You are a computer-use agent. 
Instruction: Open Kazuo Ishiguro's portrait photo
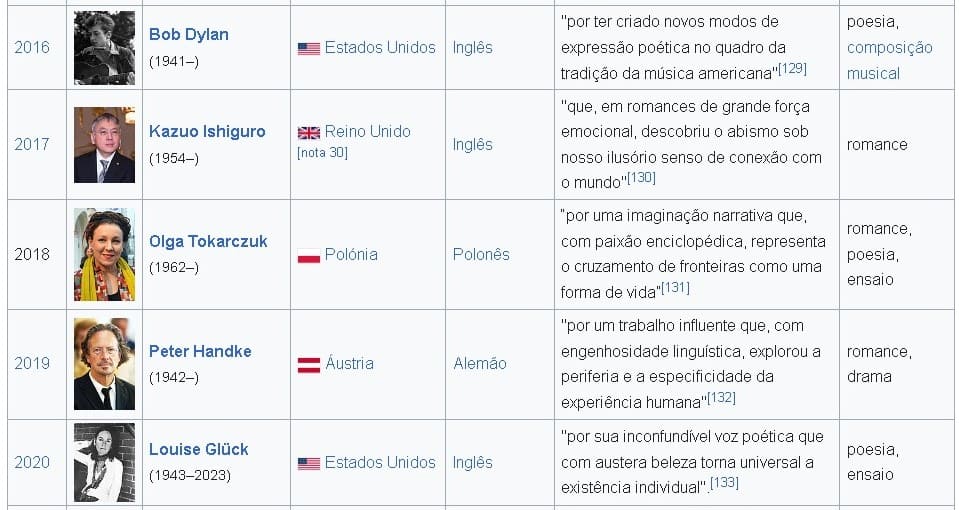point(104,144)
